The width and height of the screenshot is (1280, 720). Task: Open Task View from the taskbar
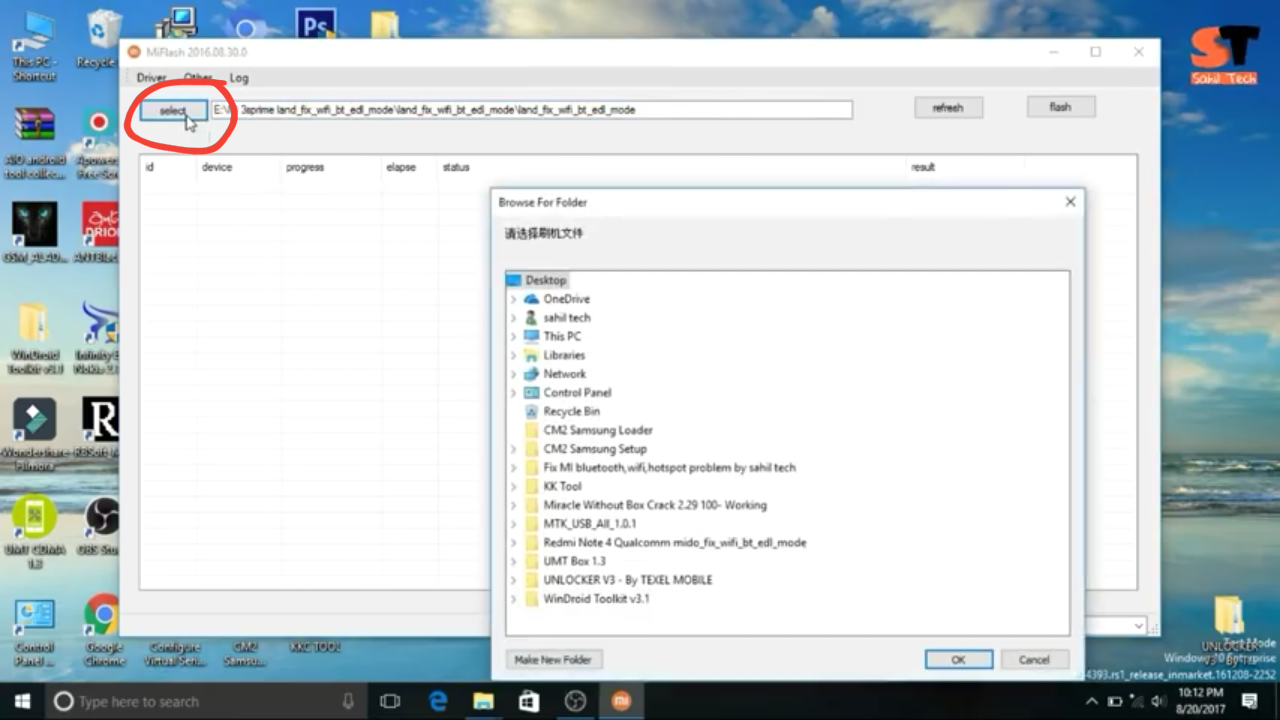tap(390, 702)
